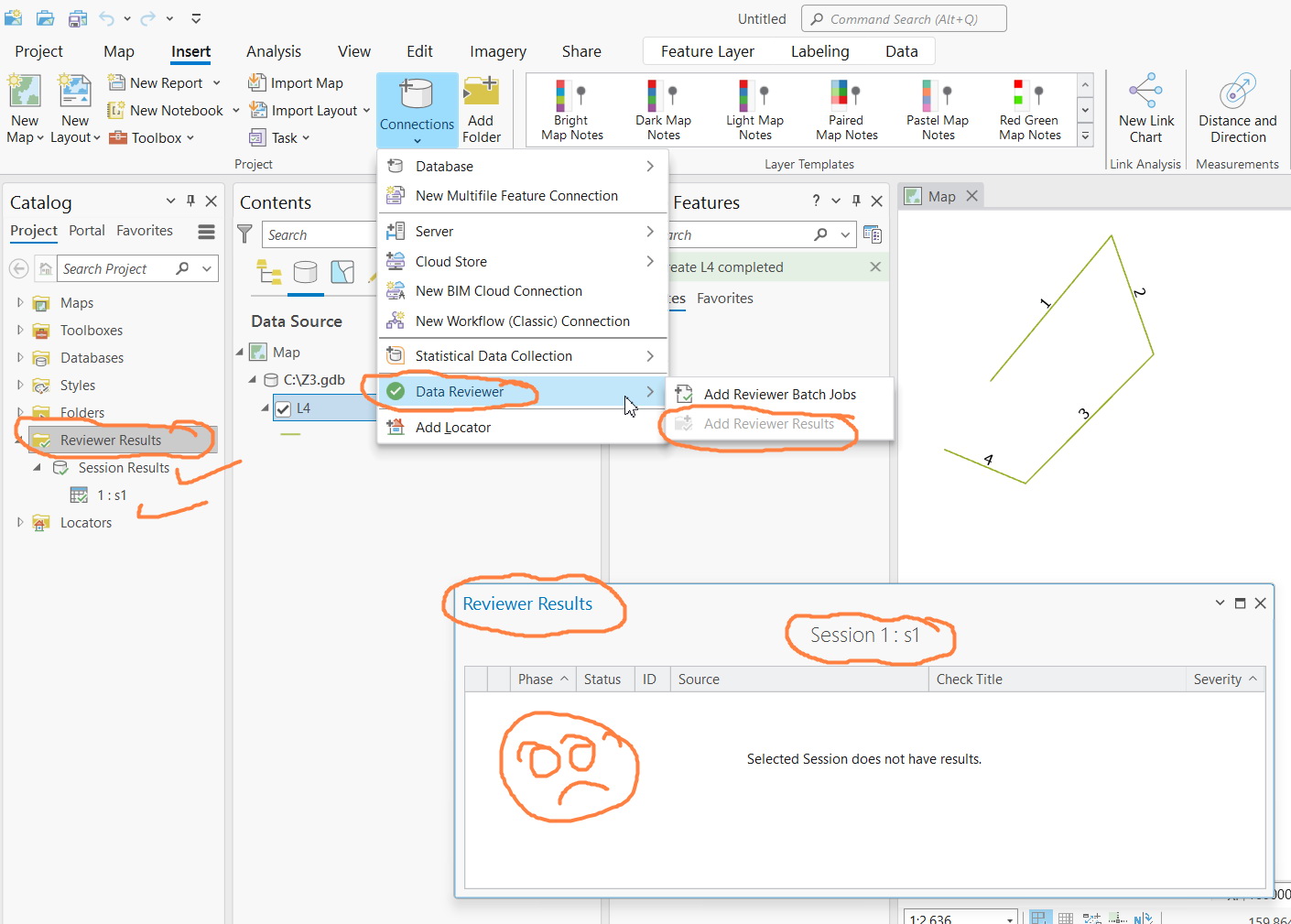Image resolution: width=1291 pixels, height=924 pixels.
Task: Choose Add Locator from the Connections menu
Action: pyautogui.click(x=523, y=427)
